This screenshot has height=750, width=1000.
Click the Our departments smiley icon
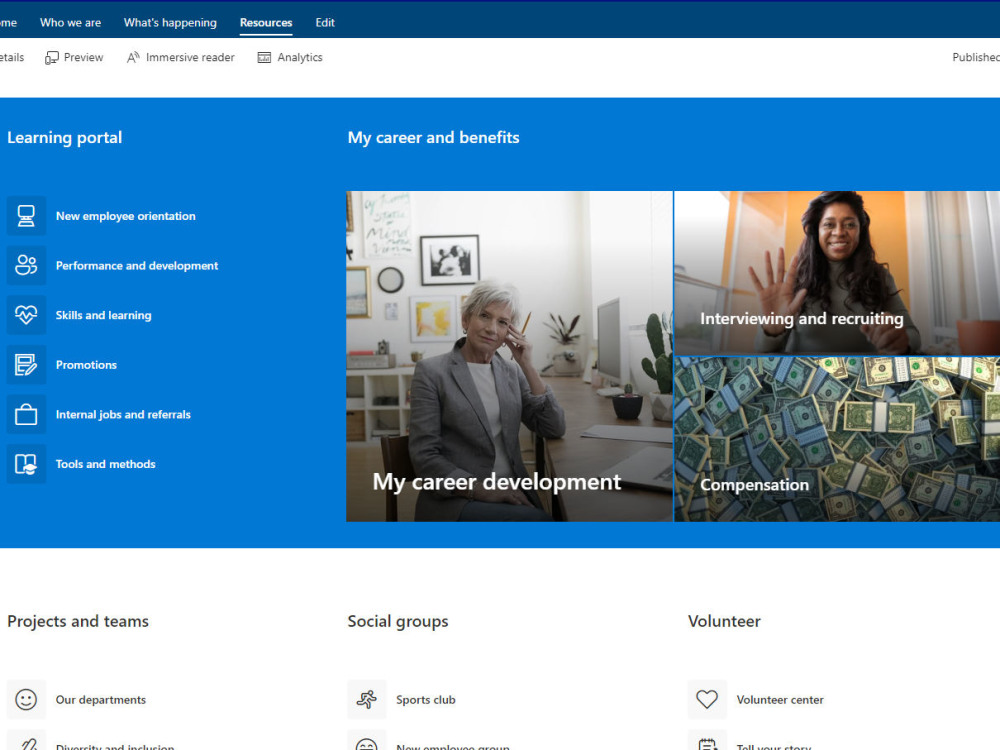pos(26,700)
